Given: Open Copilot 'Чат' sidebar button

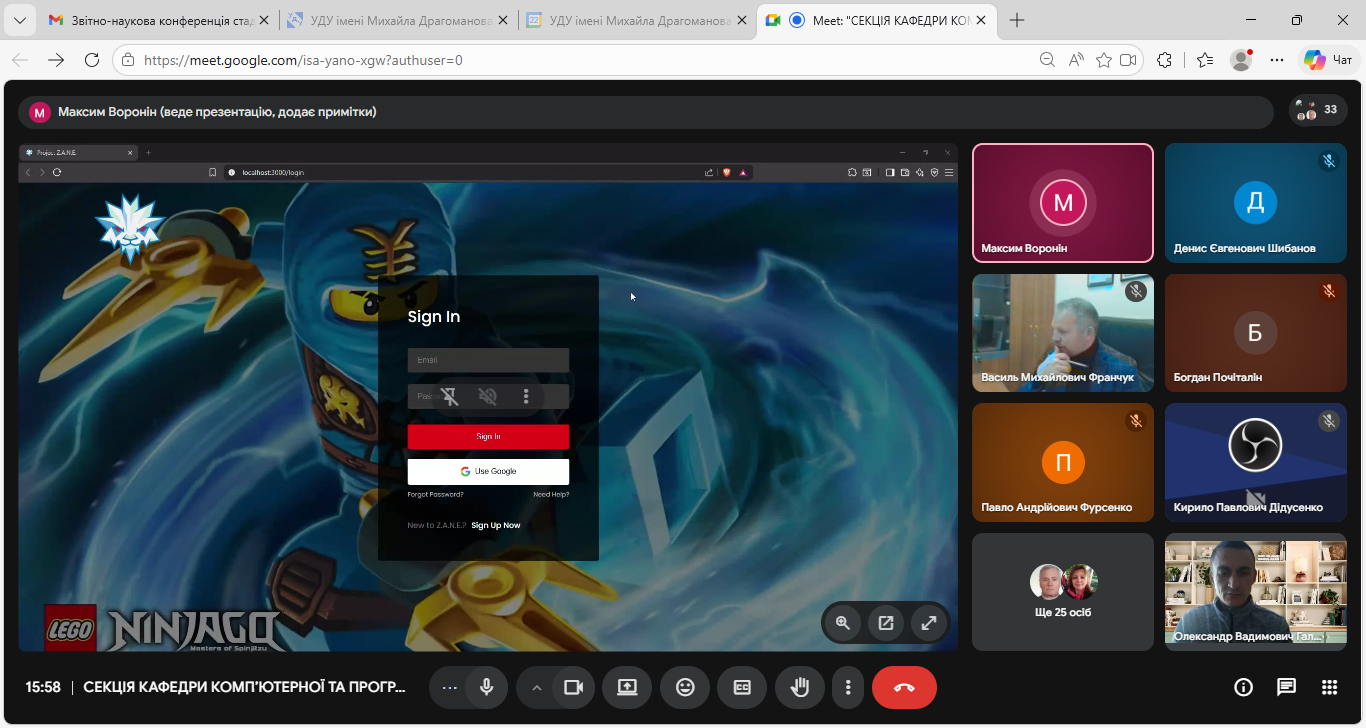Looking at the screenshot, I should pos(1328,60).
